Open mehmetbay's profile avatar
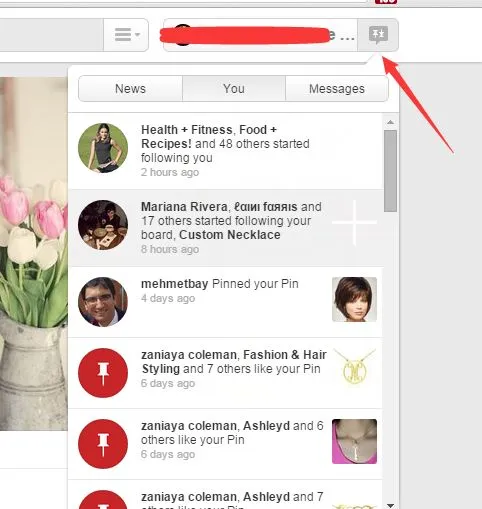This screenshot has height=509, width=482. tap(103, 302)
